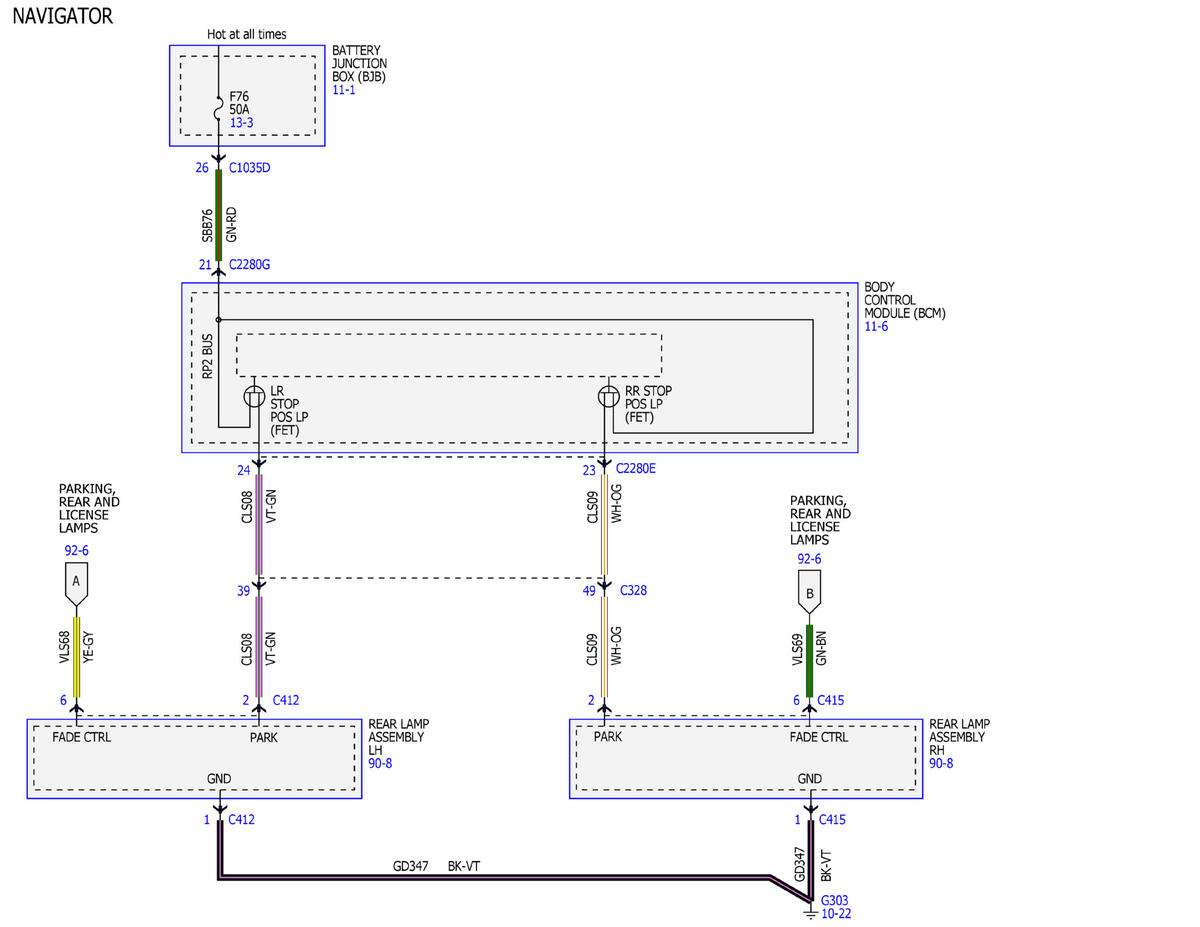Open the 11-1 Battery Junction Box link
This screenshot has width=1200, height=927.
click(343, 90)
